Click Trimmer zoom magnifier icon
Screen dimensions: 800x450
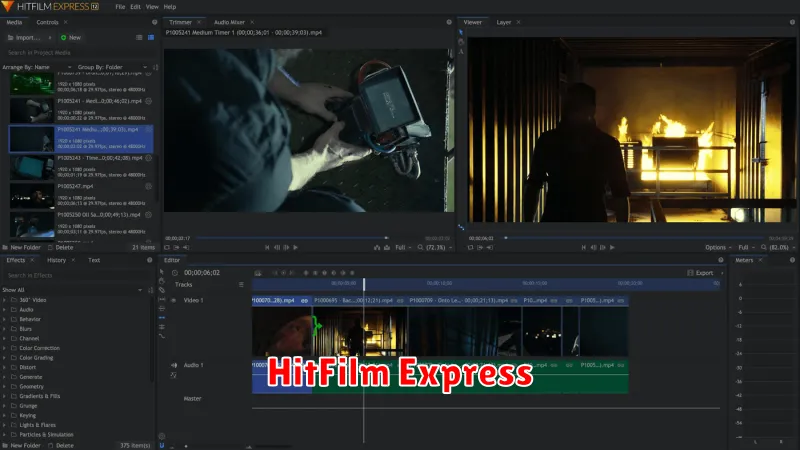[x=420, y=247]
